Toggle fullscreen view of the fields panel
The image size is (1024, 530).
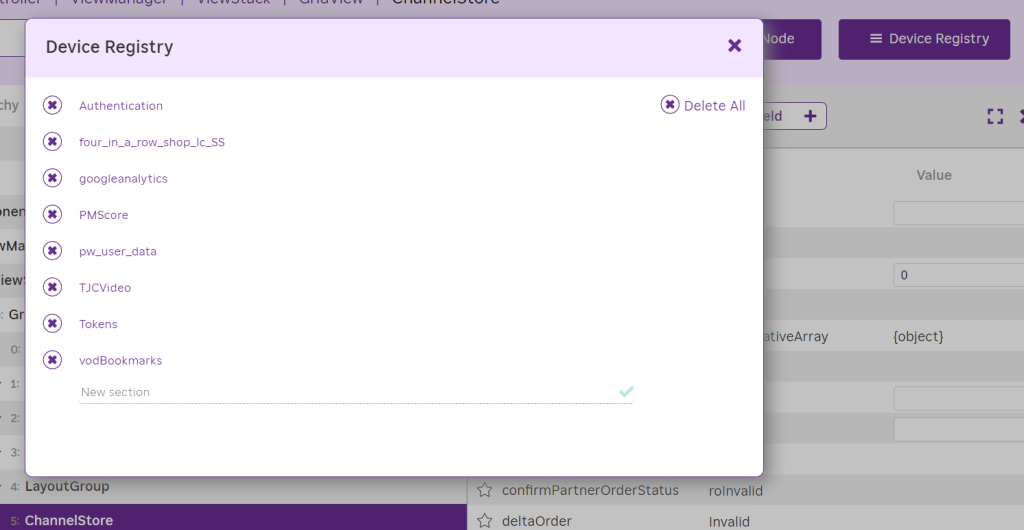click(x=995, y=116)
